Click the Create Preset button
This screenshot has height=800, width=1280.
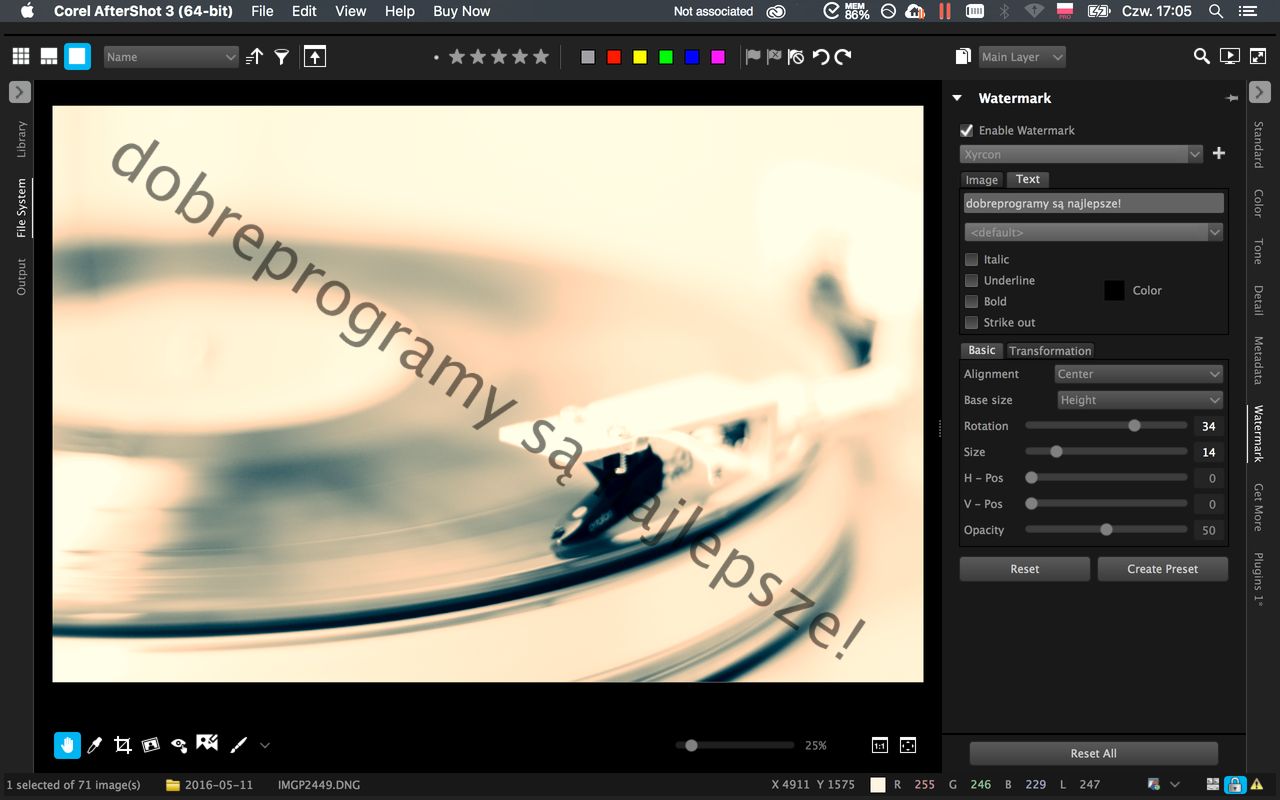1162,569
